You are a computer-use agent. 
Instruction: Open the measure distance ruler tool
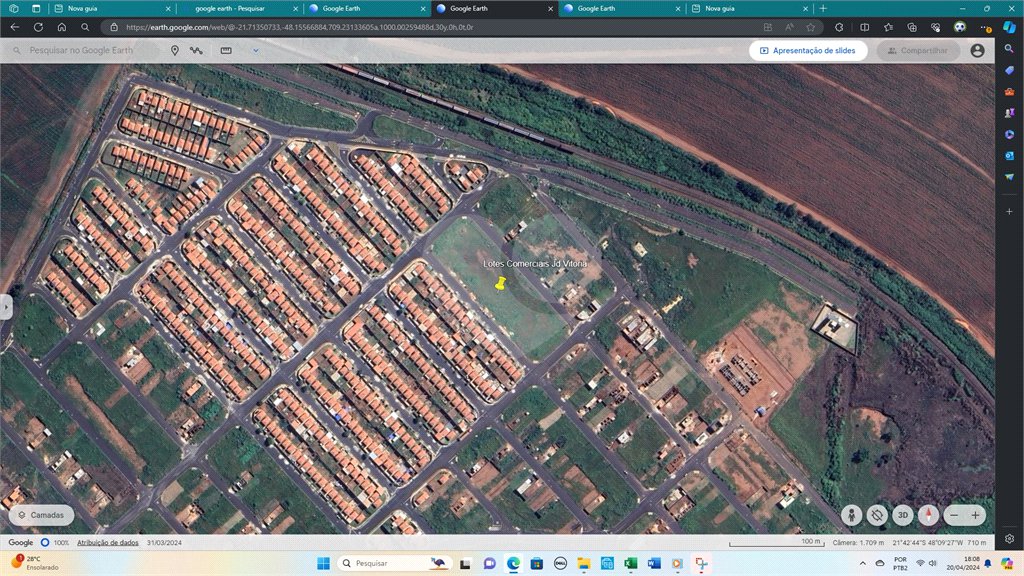pos(226,50)
